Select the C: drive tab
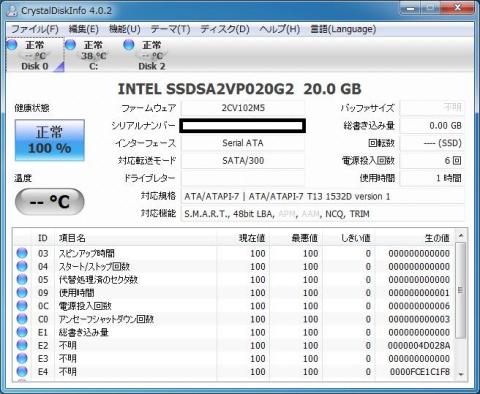Viewport: 480px width, 394px height. [x=94, y=55]
